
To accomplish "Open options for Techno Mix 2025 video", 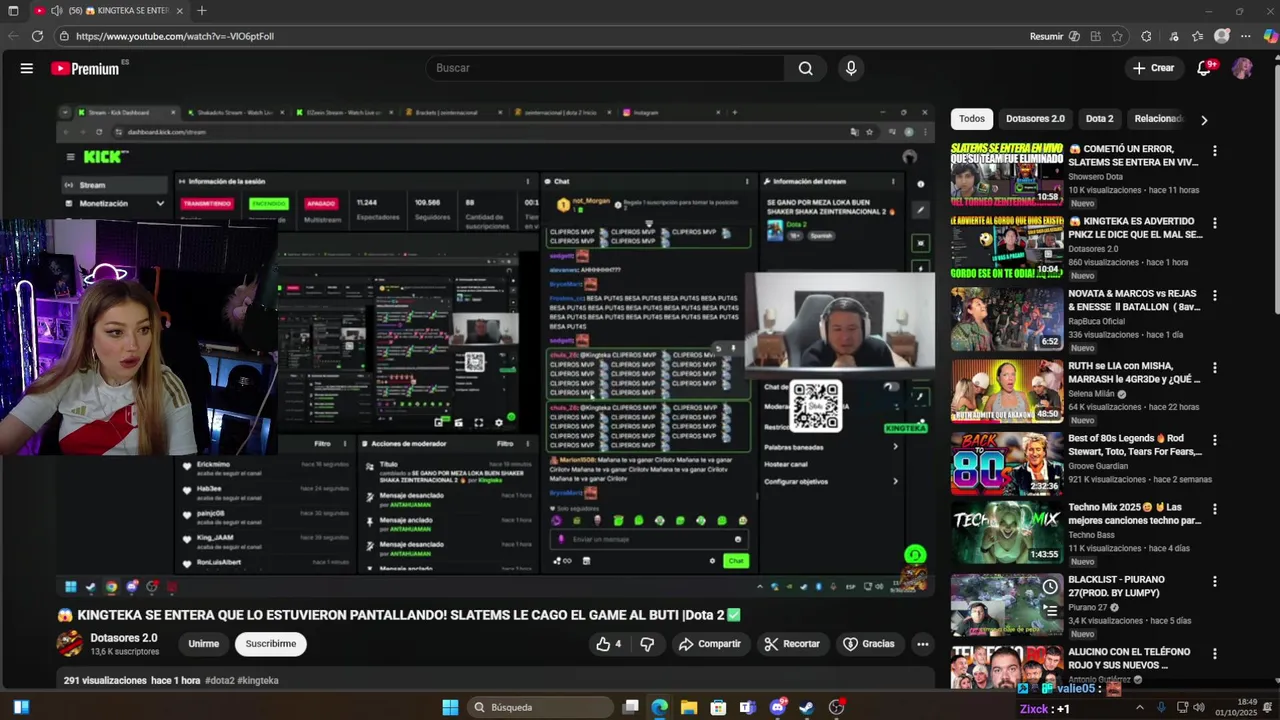I will pos(1215,509).
